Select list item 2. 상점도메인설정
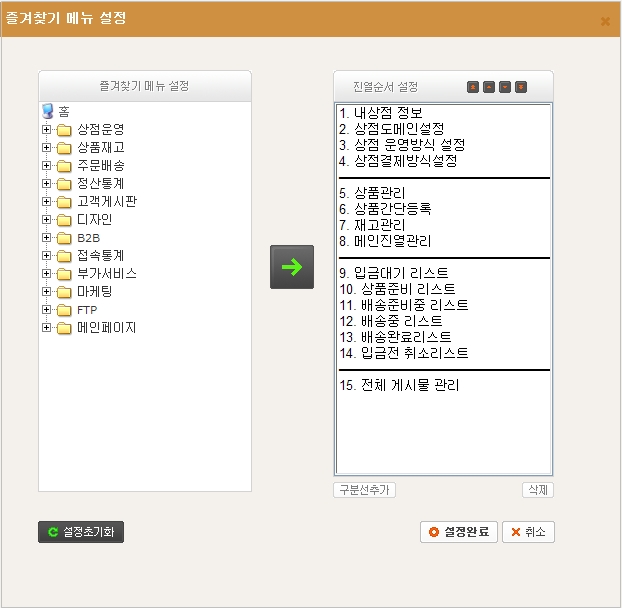The image size is (622, 609). pos(443,129)
